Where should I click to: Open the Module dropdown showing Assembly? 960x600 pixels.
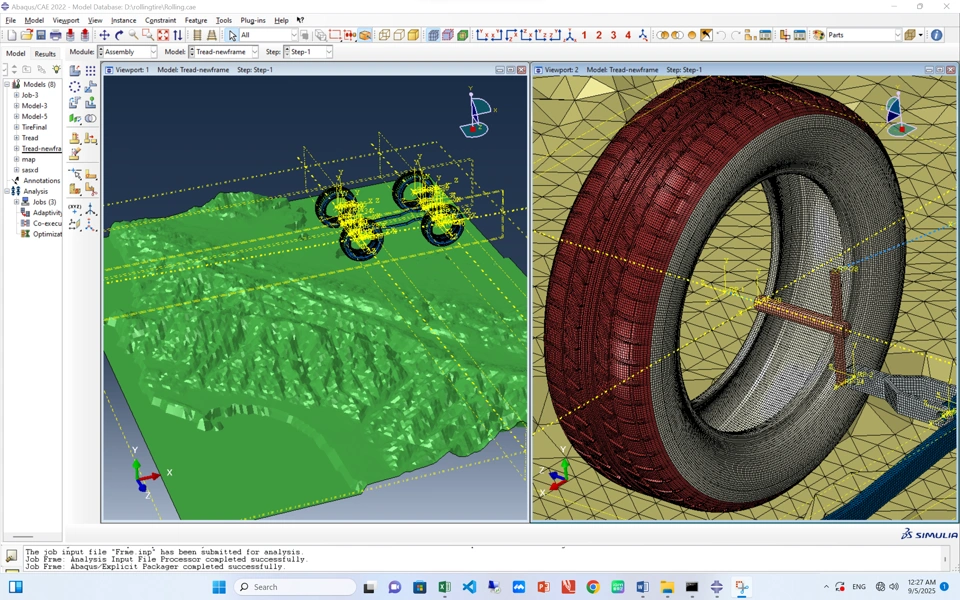[127, 52]
